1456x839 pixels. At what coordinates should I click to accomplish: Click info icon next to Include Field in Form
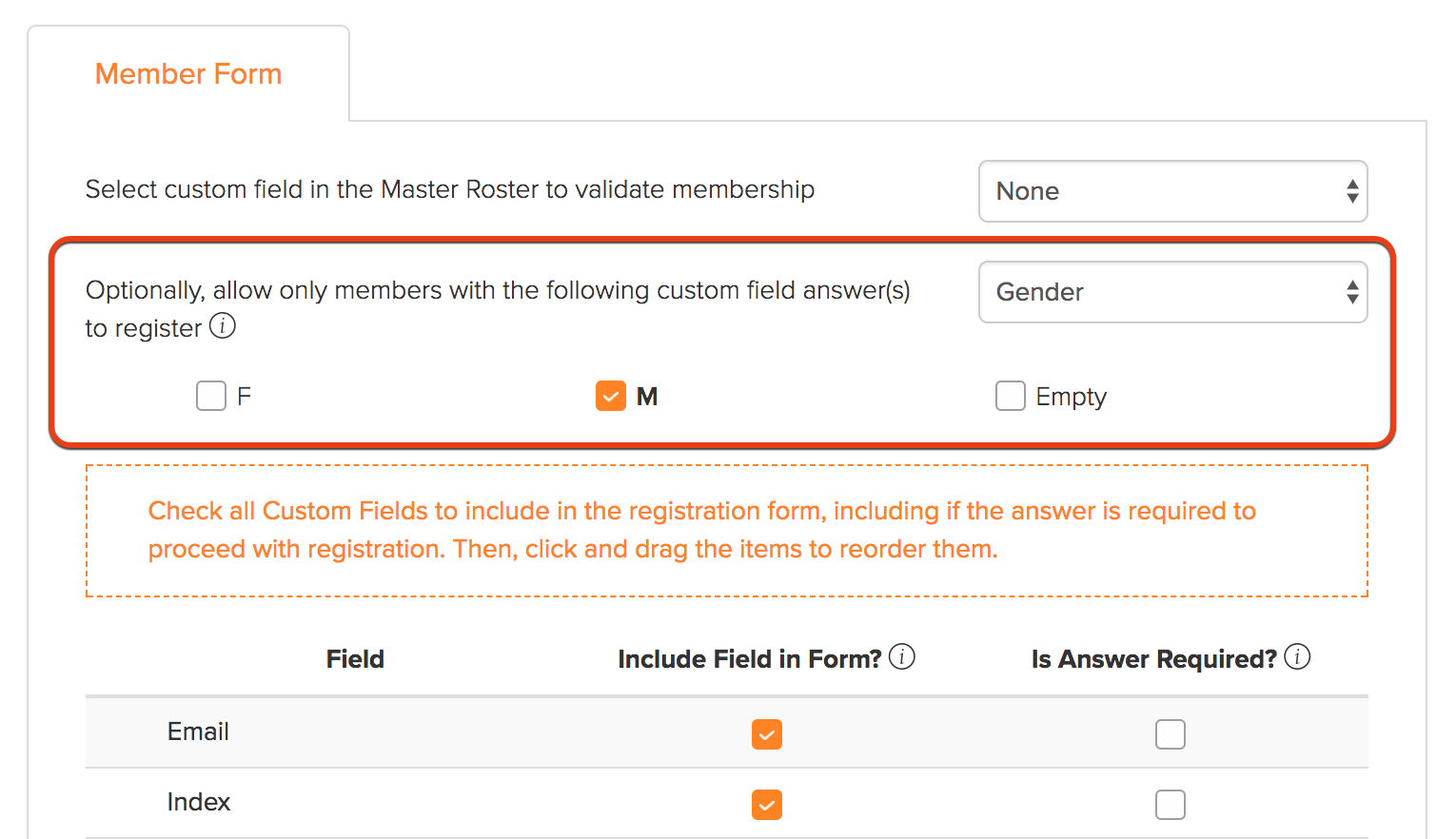[902, 656]
